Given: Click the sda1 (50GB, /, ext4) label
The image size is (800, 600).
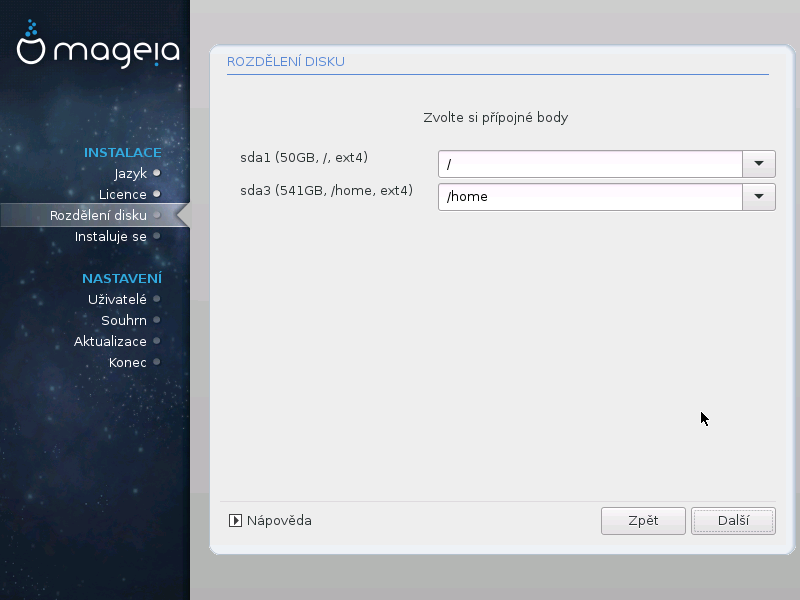Looking at the screenshot, I should tap(304, 158).
